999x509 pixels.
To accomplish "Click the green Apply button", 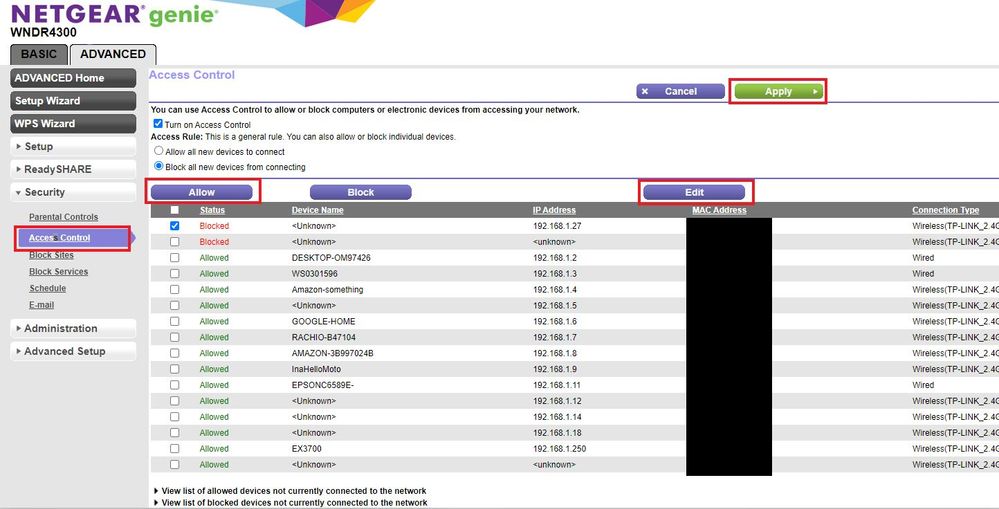I will click(x=778, y=91).
